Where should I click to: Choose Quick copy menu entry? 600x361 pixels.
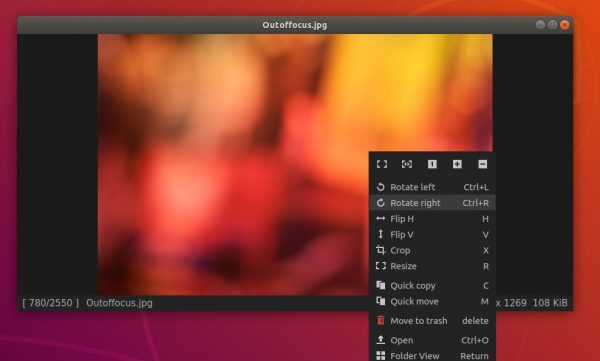(432, 285)
